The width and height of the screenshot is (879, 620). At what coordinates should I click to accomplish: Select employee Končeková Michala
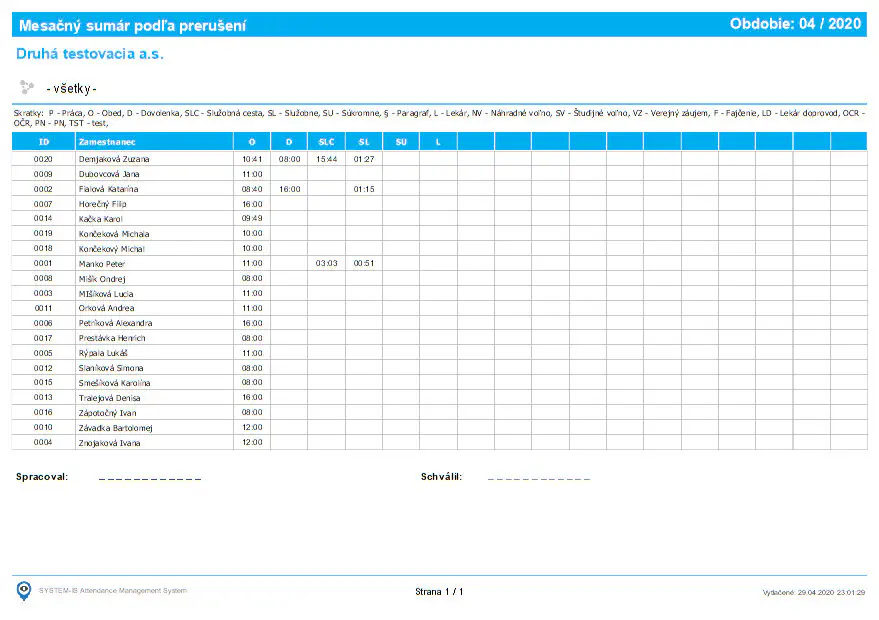point(114,234)
